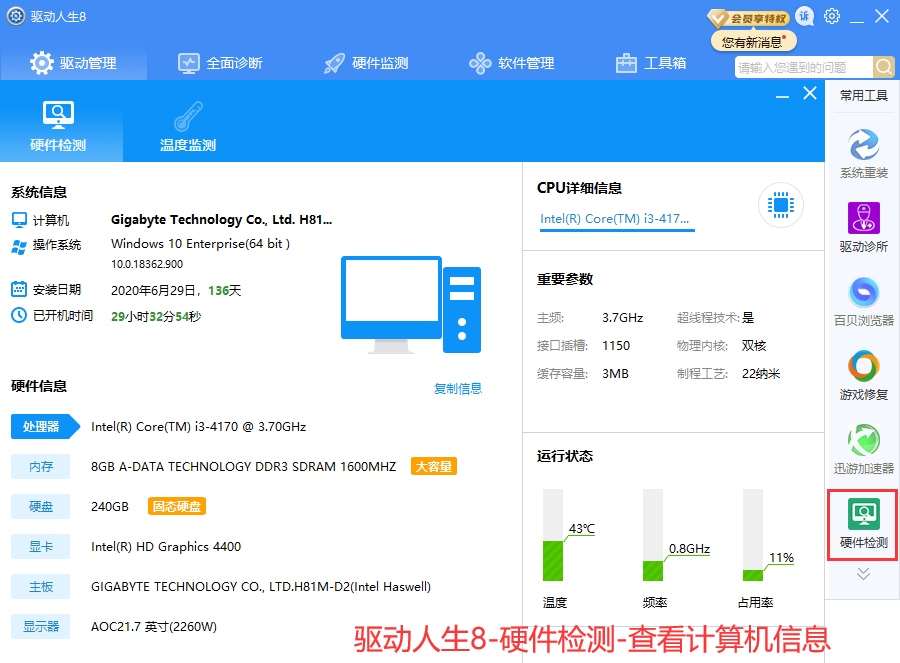This screenshot has width=900, height=663.
Task: Open the 工具箱 tab
Action: [x=651, y=63]
